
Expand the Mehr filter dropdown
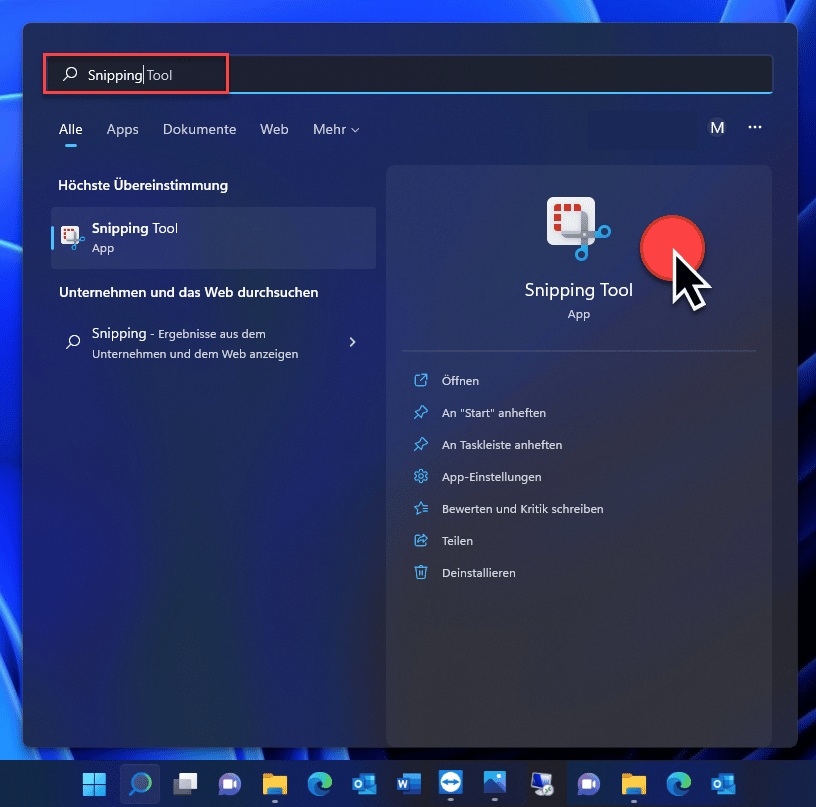335,129
